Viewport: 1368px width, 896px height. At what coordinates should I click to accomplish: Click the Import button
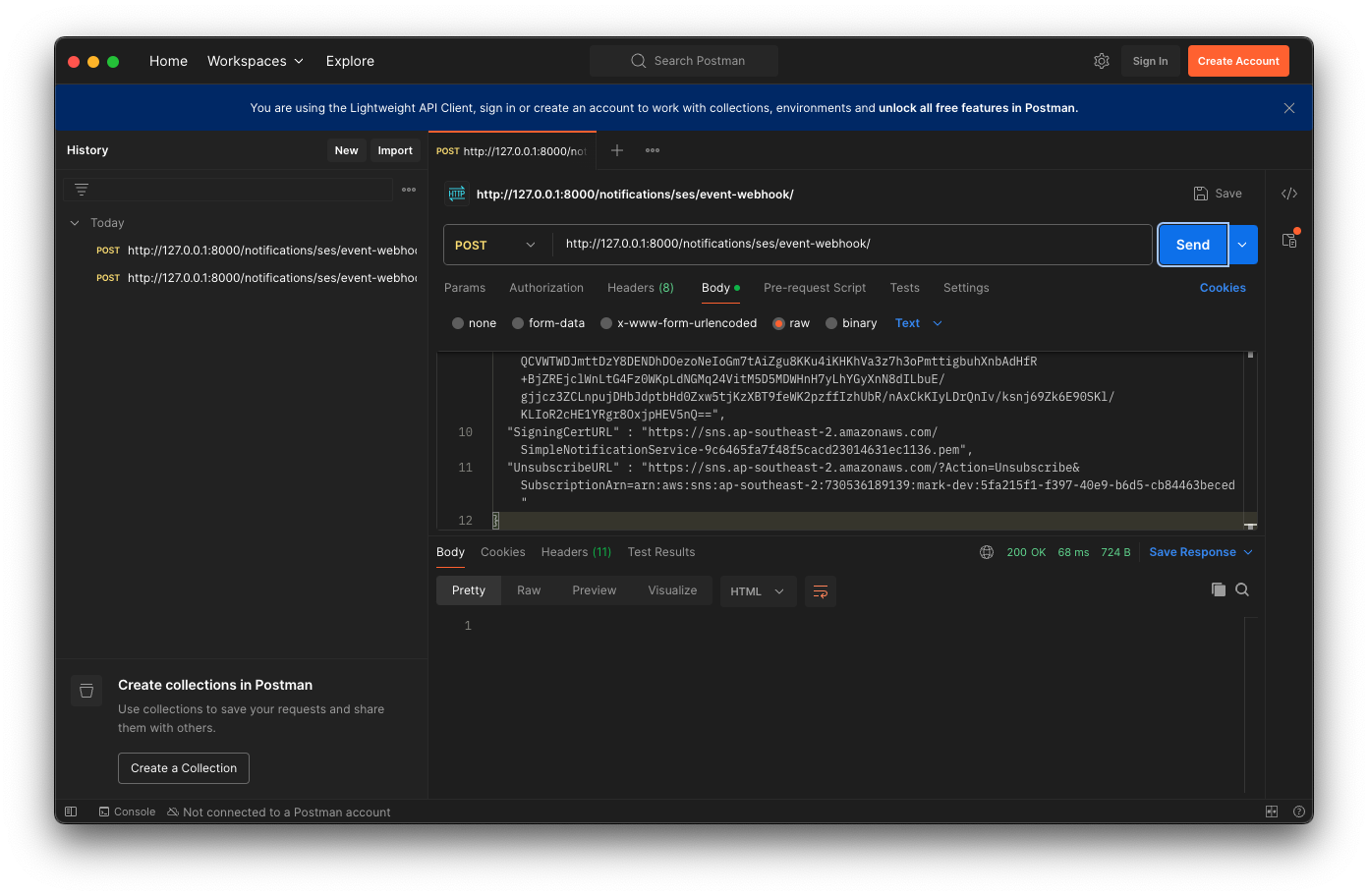pos(395,150)
